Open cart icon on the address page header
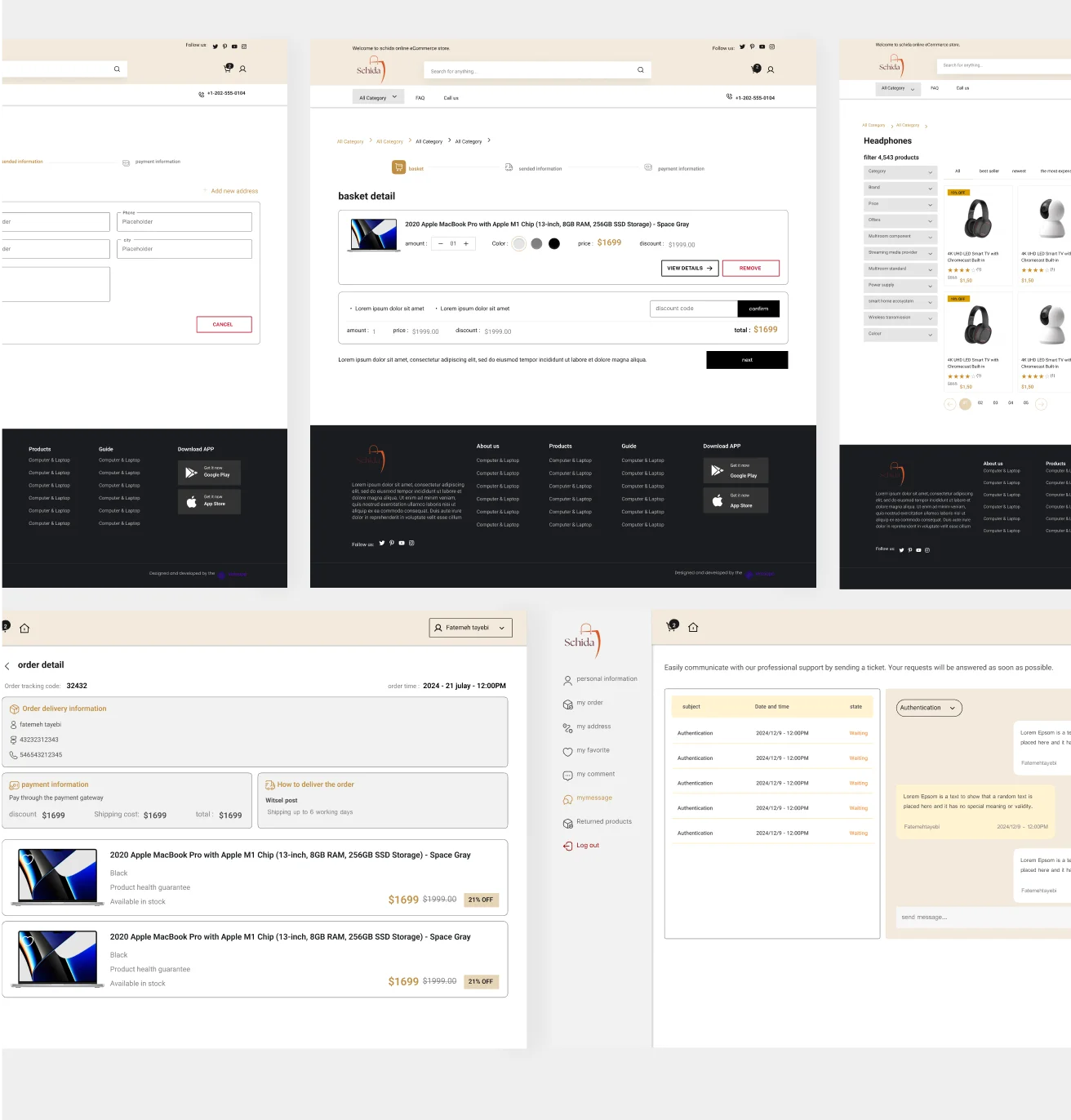This screenshot has width=1071, height=1120. click(228, 68)
